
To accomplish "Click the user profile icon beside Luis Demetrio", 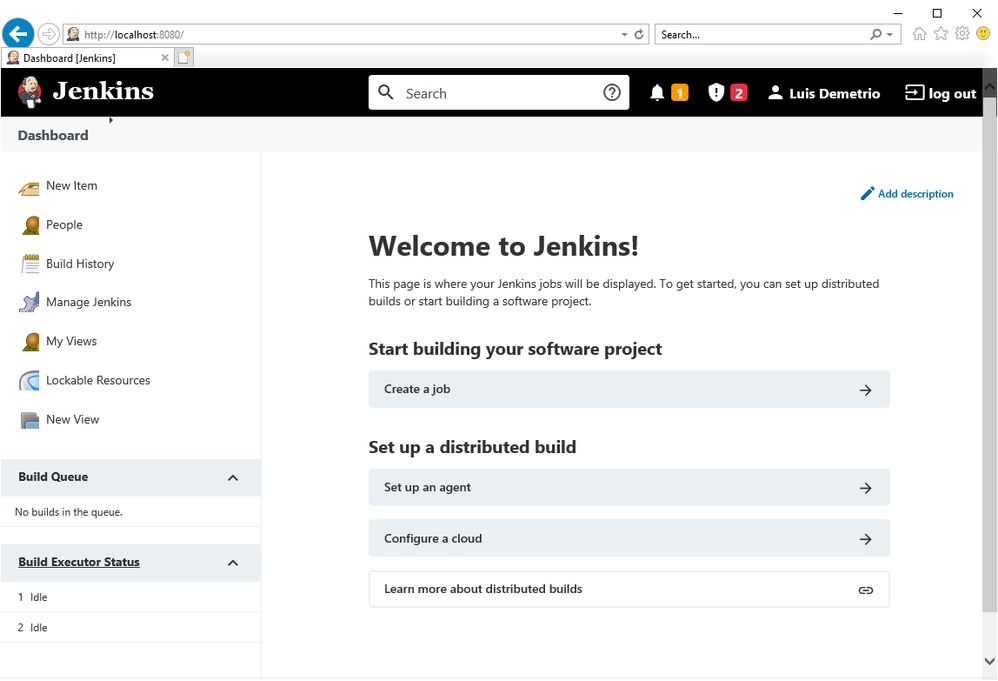I will click(775, 93).
